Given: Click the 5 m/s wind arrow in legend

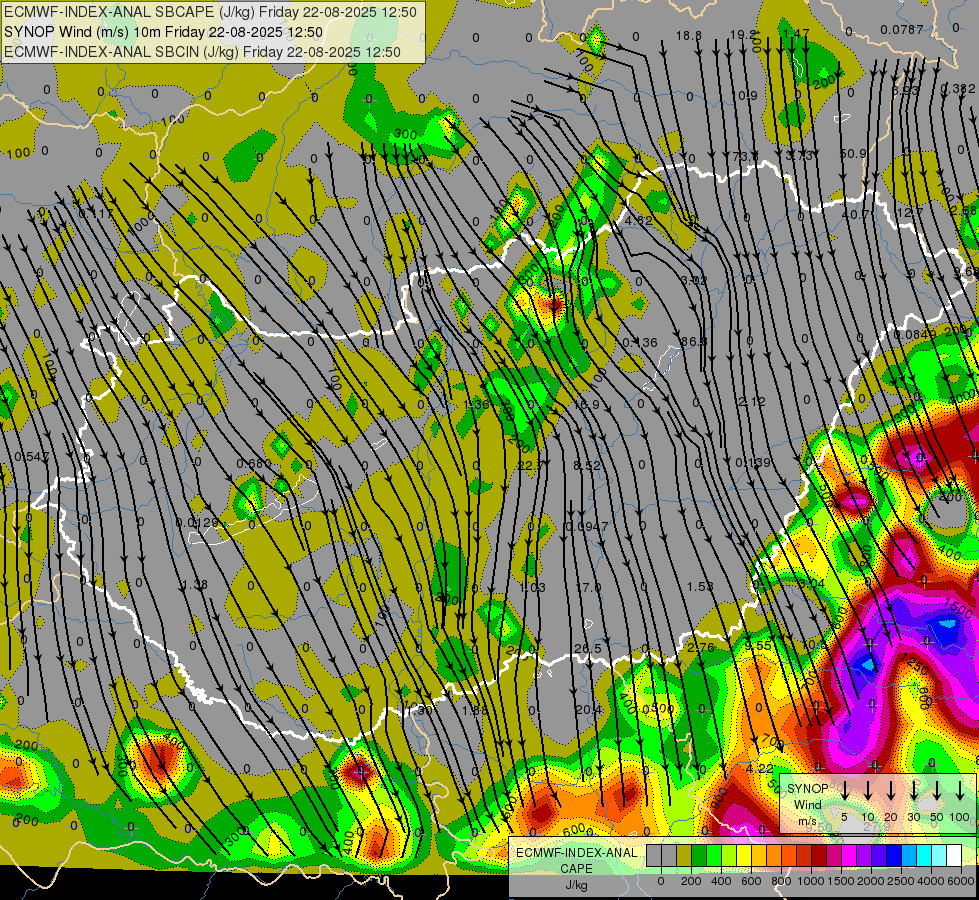Looking at the screenshot, I should click(x=844, y=791).
